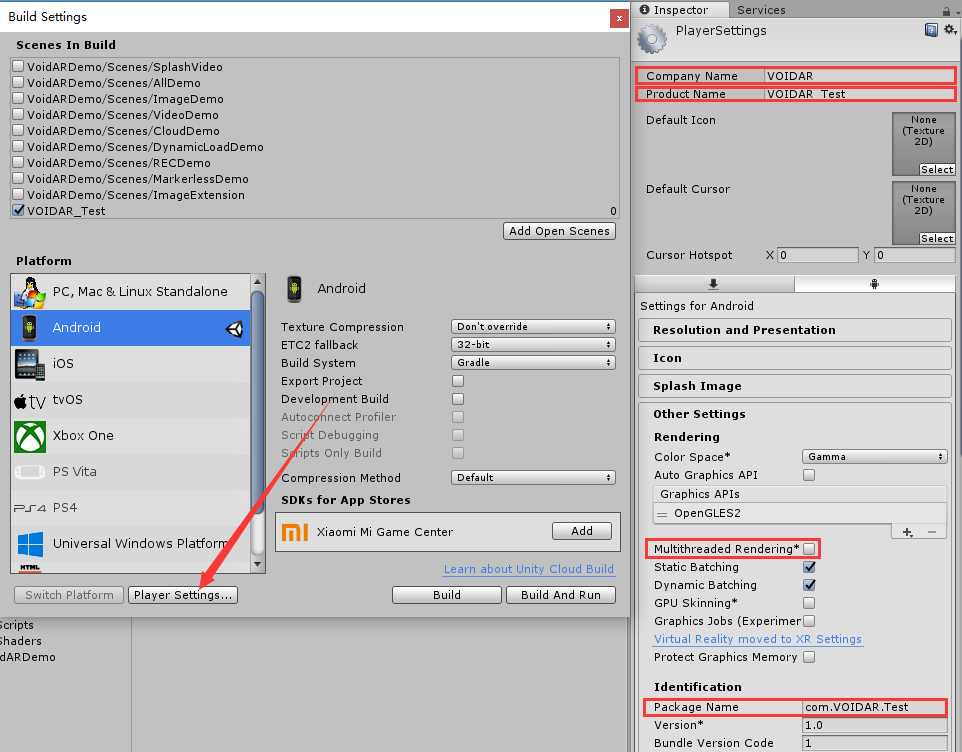Click the Player Settings button
The image size is (962, 752).
coord(183,595)
